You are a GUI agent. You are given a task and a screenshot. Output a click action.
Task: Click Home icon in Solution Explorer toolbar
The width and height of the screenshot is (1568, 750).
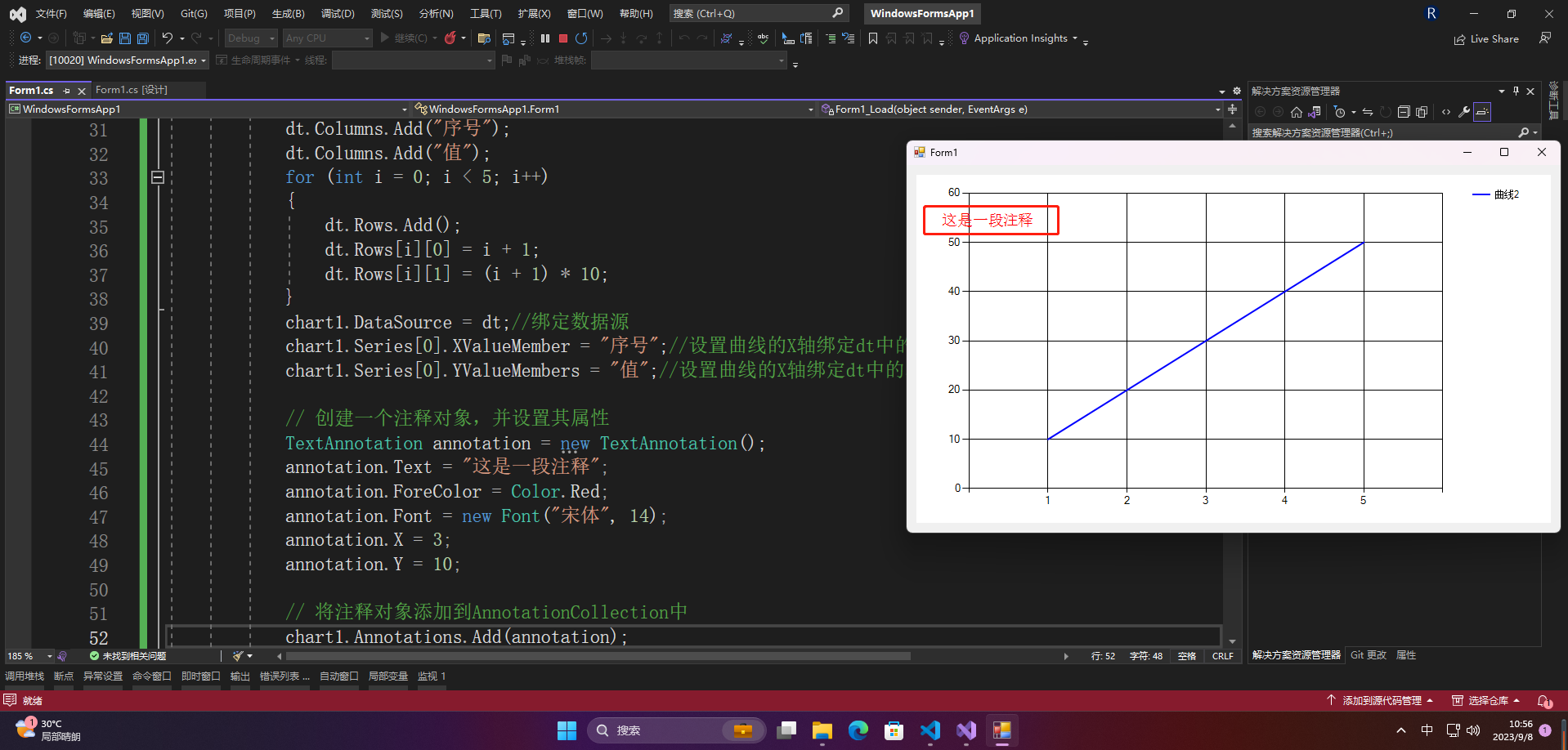point(1297,112)
